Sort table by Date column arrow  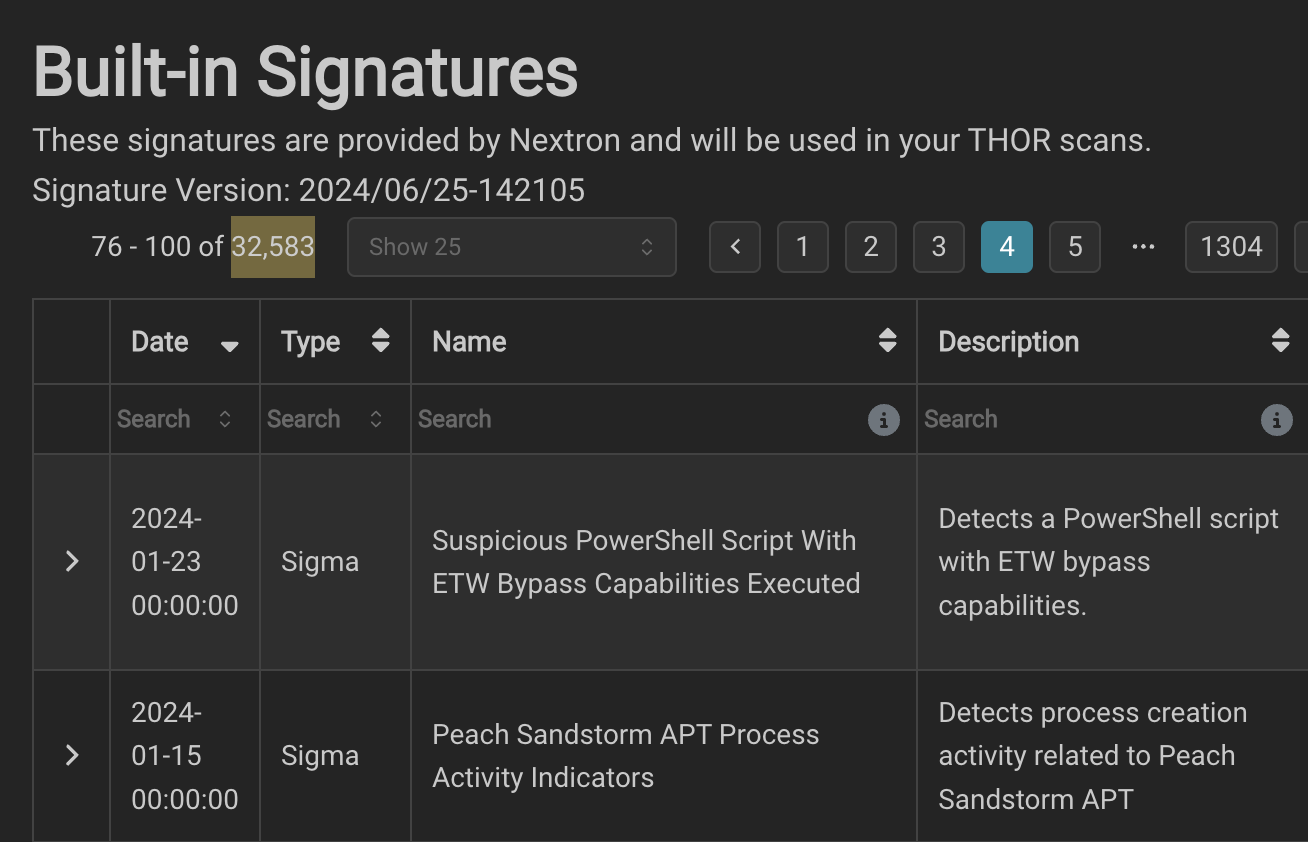229,344
